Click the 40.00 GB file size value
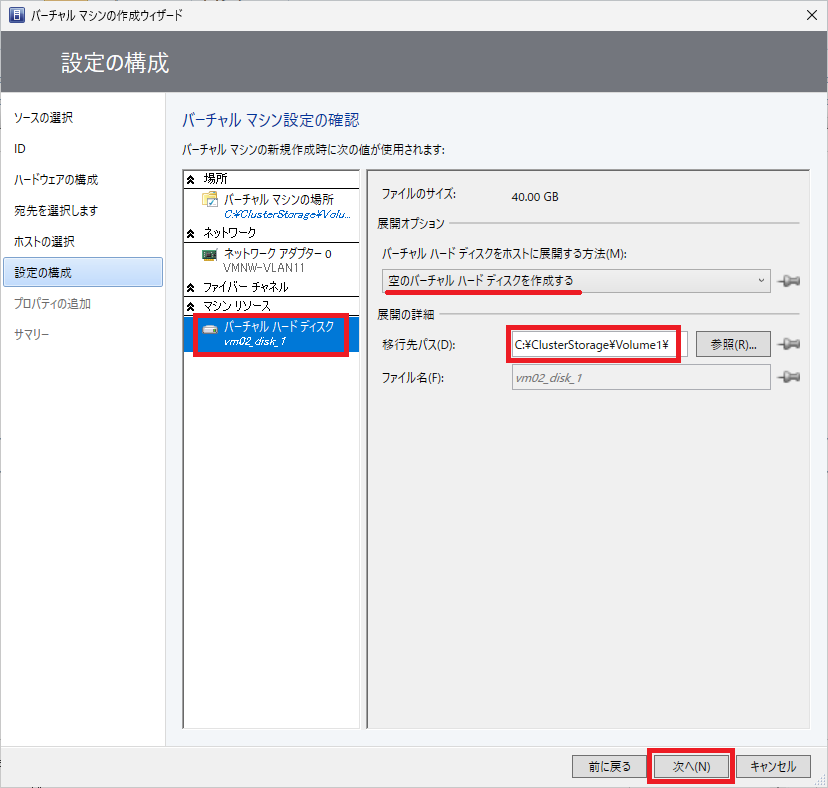Image resolution: width=828 pixels, height=788 pixels. point(535,197)
